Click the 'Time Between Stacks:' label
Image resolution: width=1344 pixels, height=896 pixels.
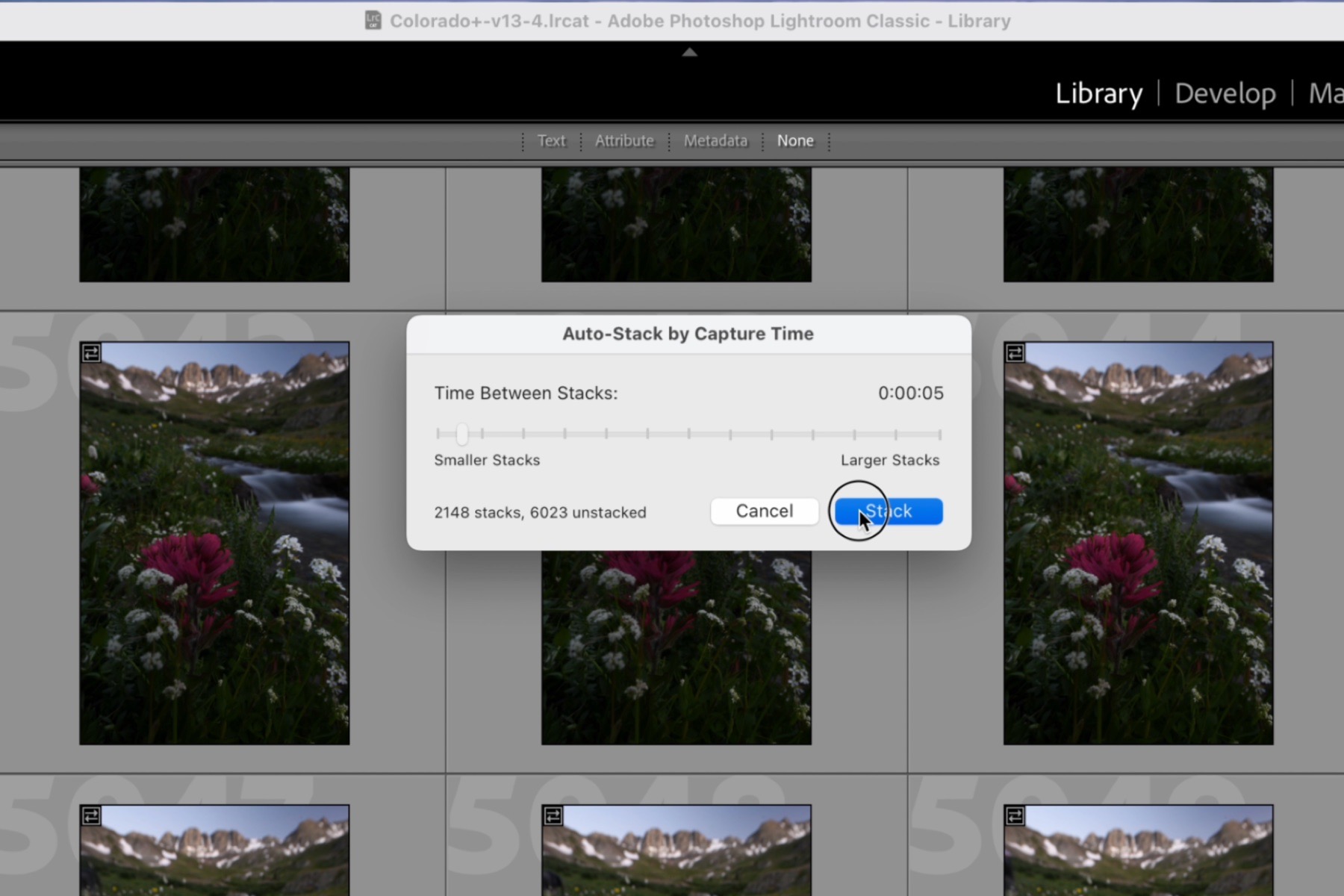coord(526,393)
